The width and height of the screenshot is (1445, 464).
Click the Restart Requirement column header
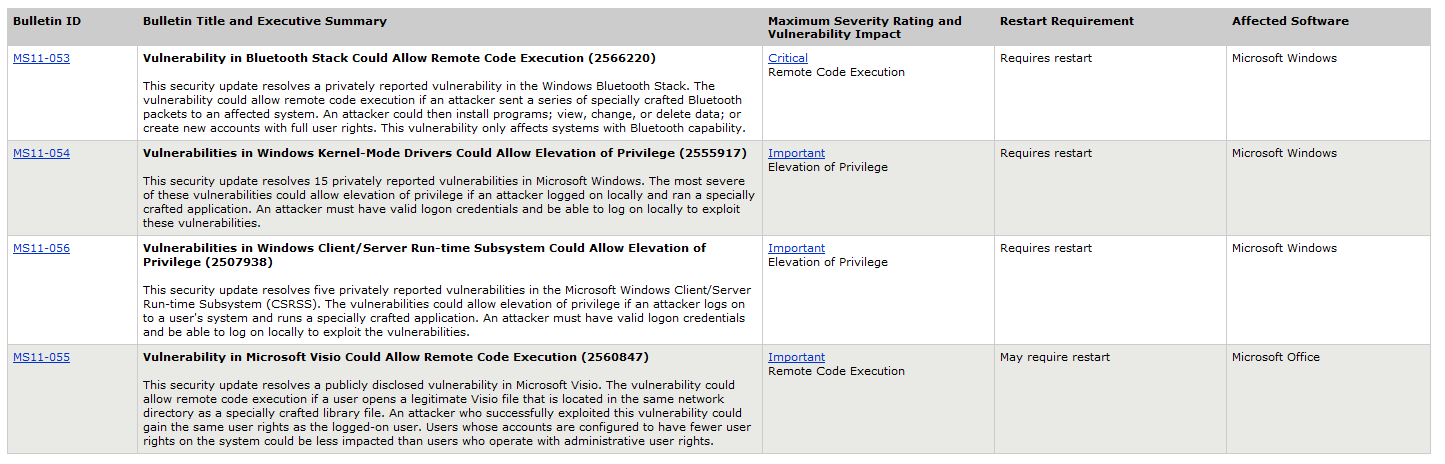1066,21
